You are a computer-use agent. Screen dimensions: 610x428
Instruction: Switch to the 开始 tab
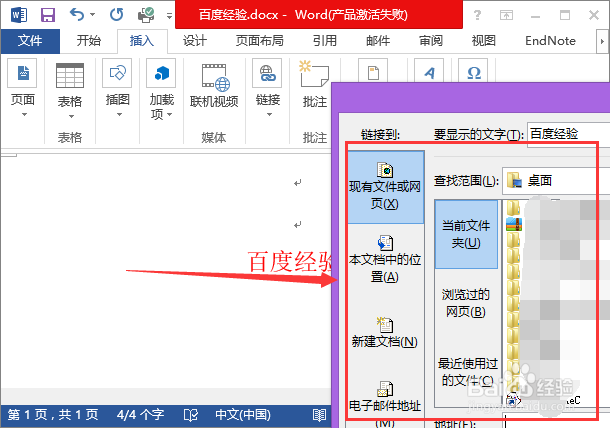[88, 40]
